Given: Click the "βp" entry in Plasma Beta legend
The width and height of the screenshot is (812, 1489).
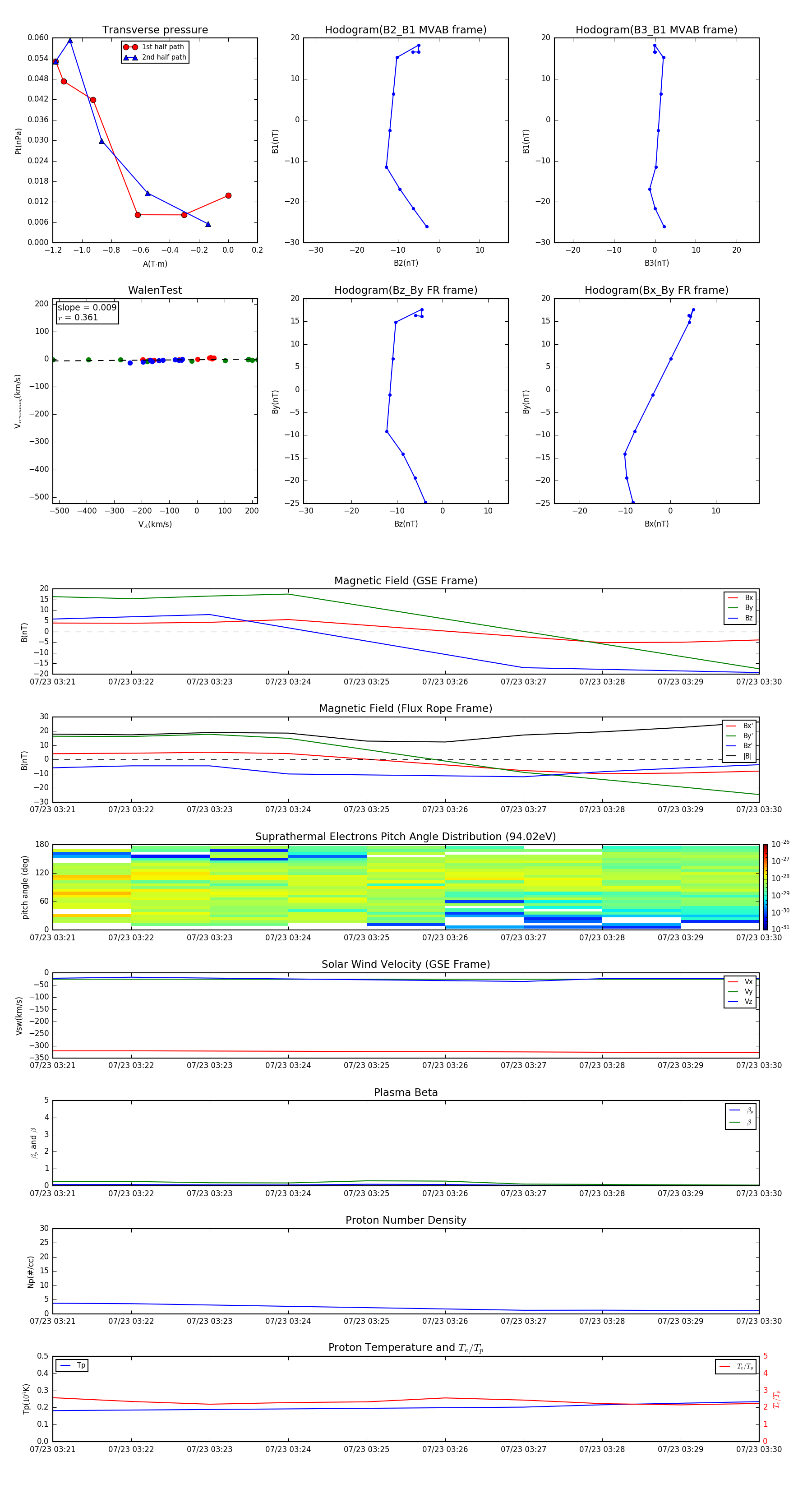Looking at the screenshot, I should pyautogui.click(x=741, y=1110).
